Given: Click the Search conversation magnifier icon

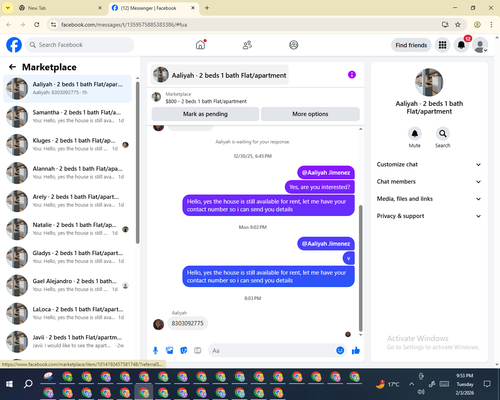Looking at the screenshot, I should (443, 134).
